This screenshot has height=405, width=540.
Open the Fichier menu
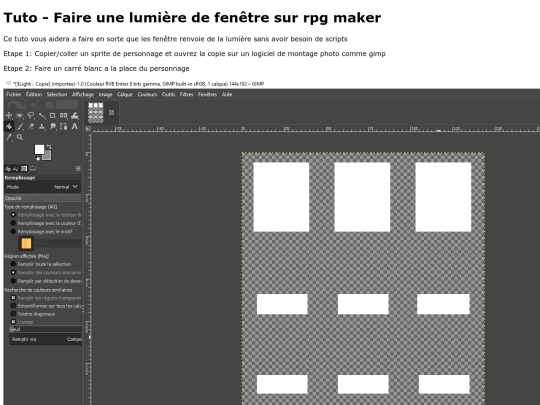(14, 94)
